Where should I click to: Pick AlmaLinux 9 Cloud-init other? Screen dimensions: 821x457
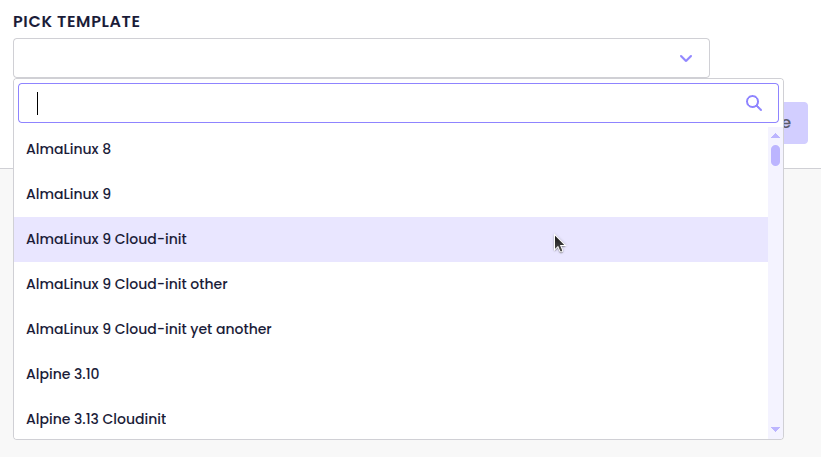[x=391, y=284]
